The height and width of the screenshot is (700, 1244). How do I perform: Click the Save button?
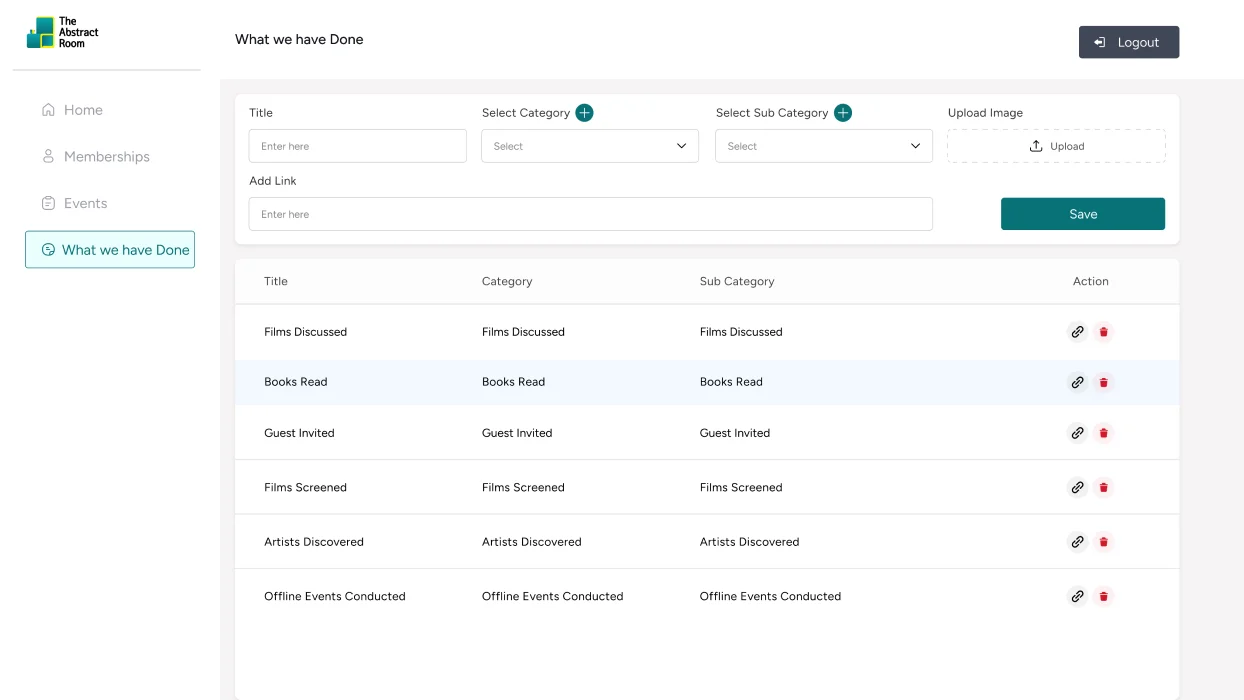click(x=1083, y=214)
